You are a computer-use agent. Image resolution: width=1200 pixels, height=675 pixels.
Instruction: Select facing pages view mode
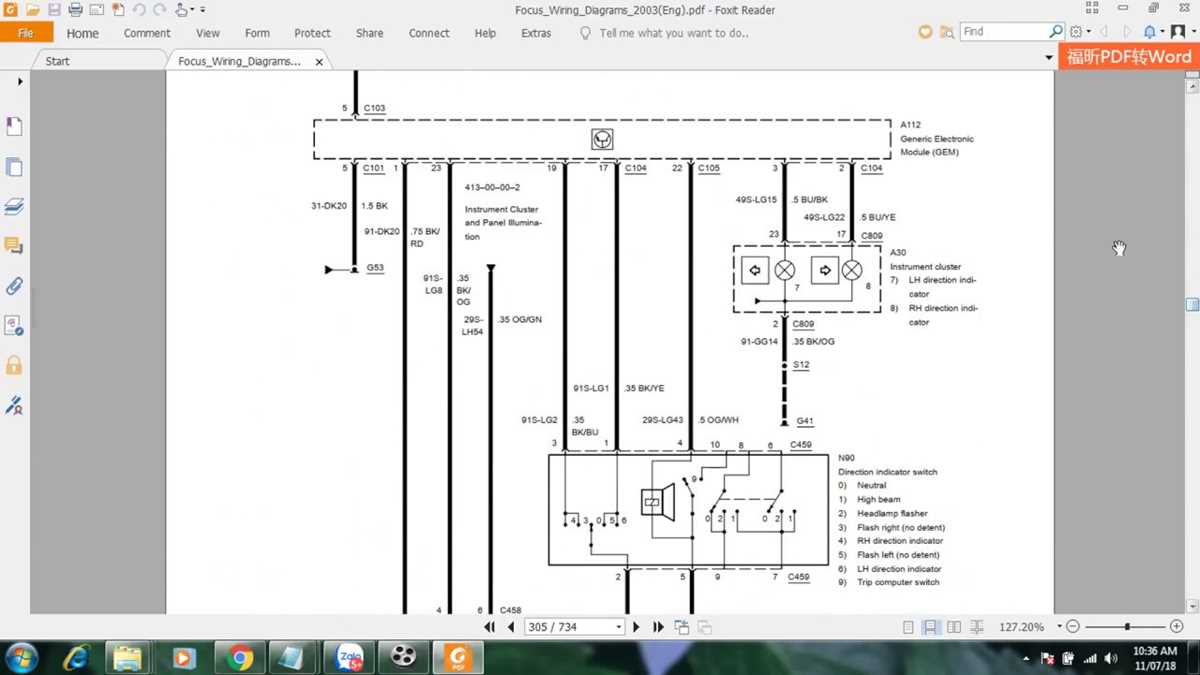point(954,627)
